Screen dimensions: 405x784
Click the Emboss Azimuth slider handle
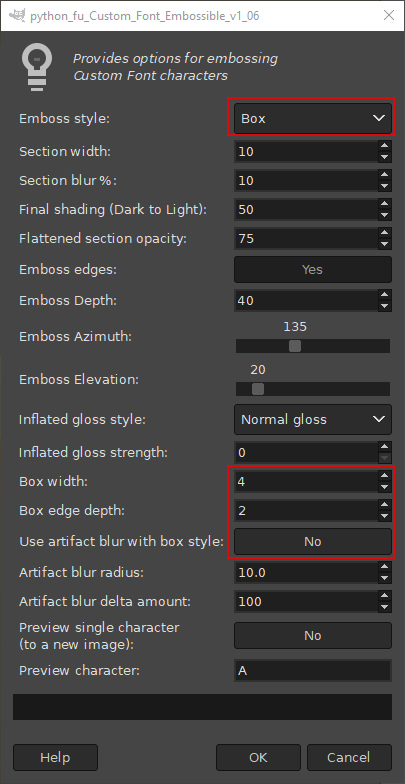[295, 346]
